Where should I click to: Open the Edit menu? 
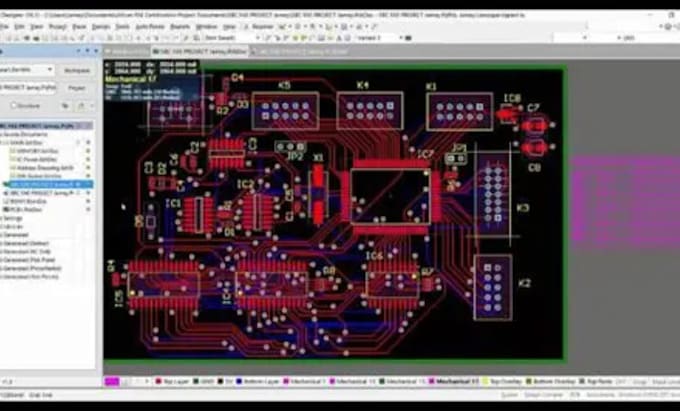(20, 27)
